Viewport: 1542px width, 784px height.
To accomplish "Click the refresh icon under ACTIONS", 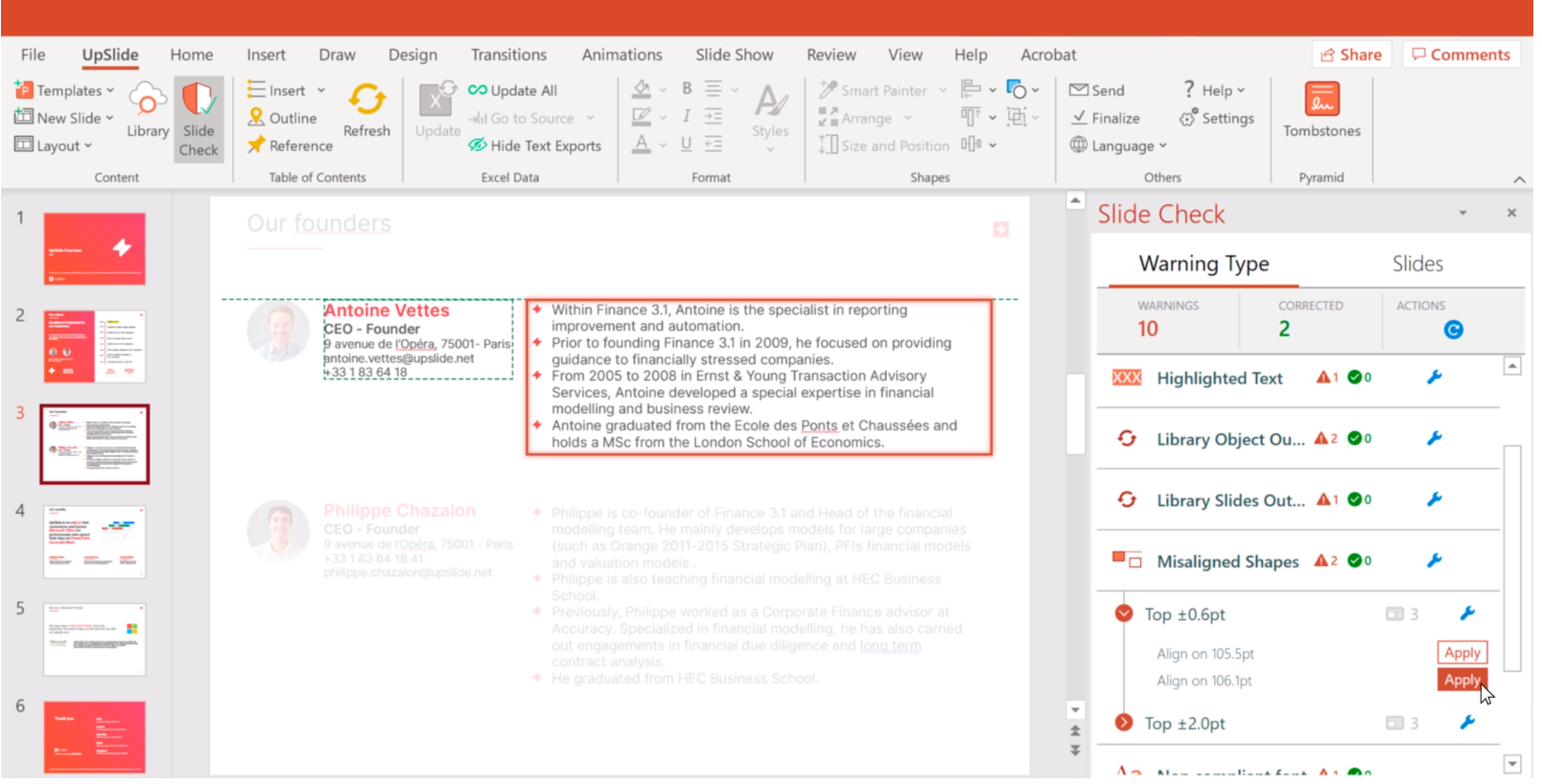I will [1454, 330].
